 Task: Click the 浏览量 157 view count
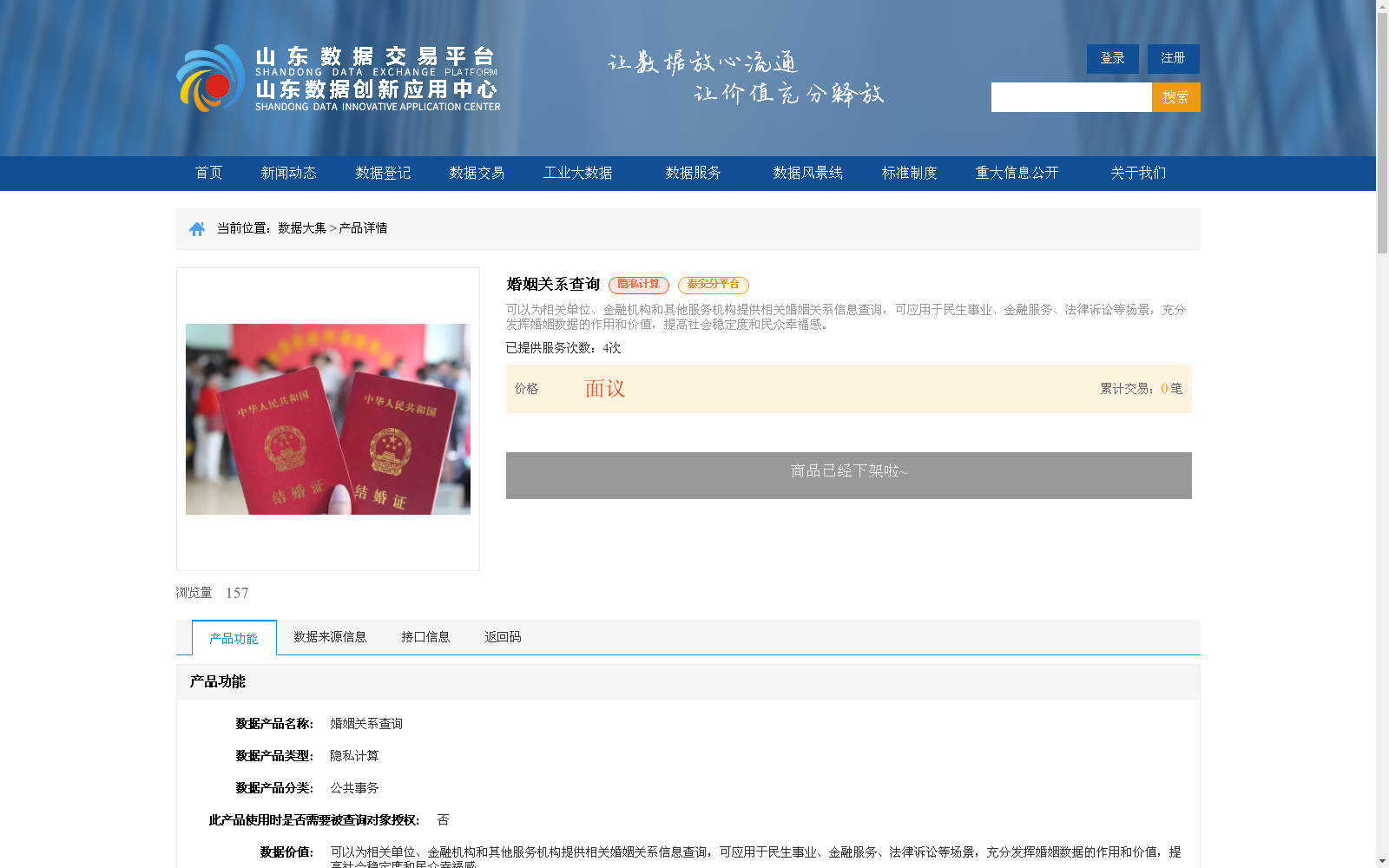[213, 593]
